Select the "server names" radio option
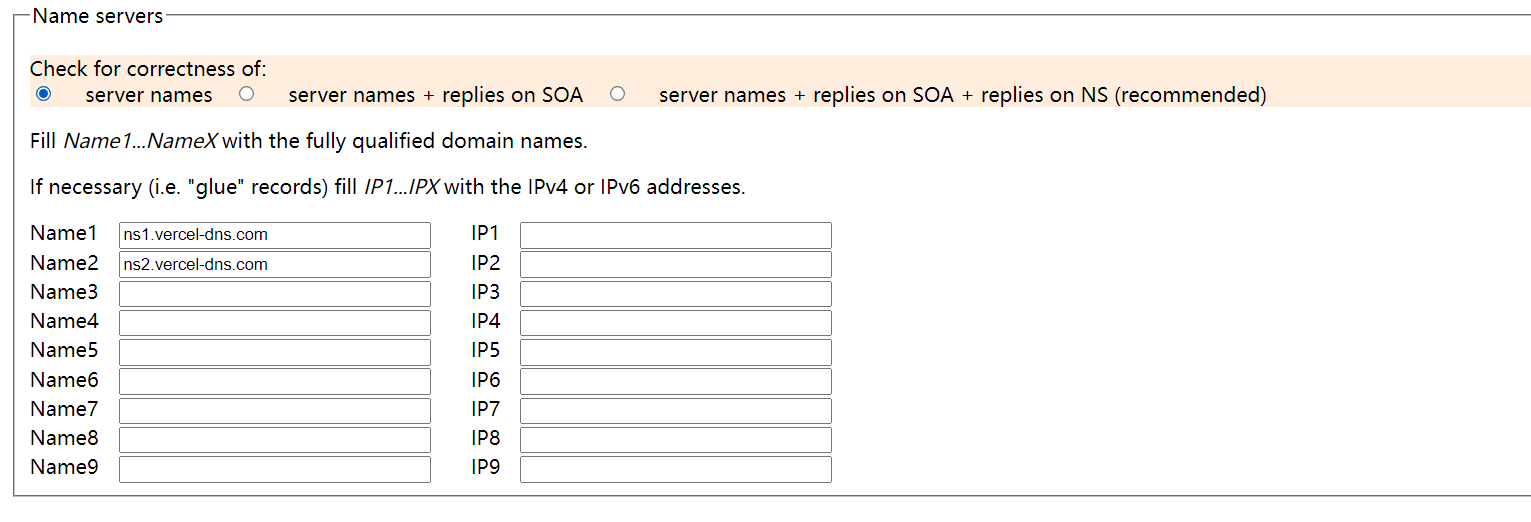 (44, 94)
